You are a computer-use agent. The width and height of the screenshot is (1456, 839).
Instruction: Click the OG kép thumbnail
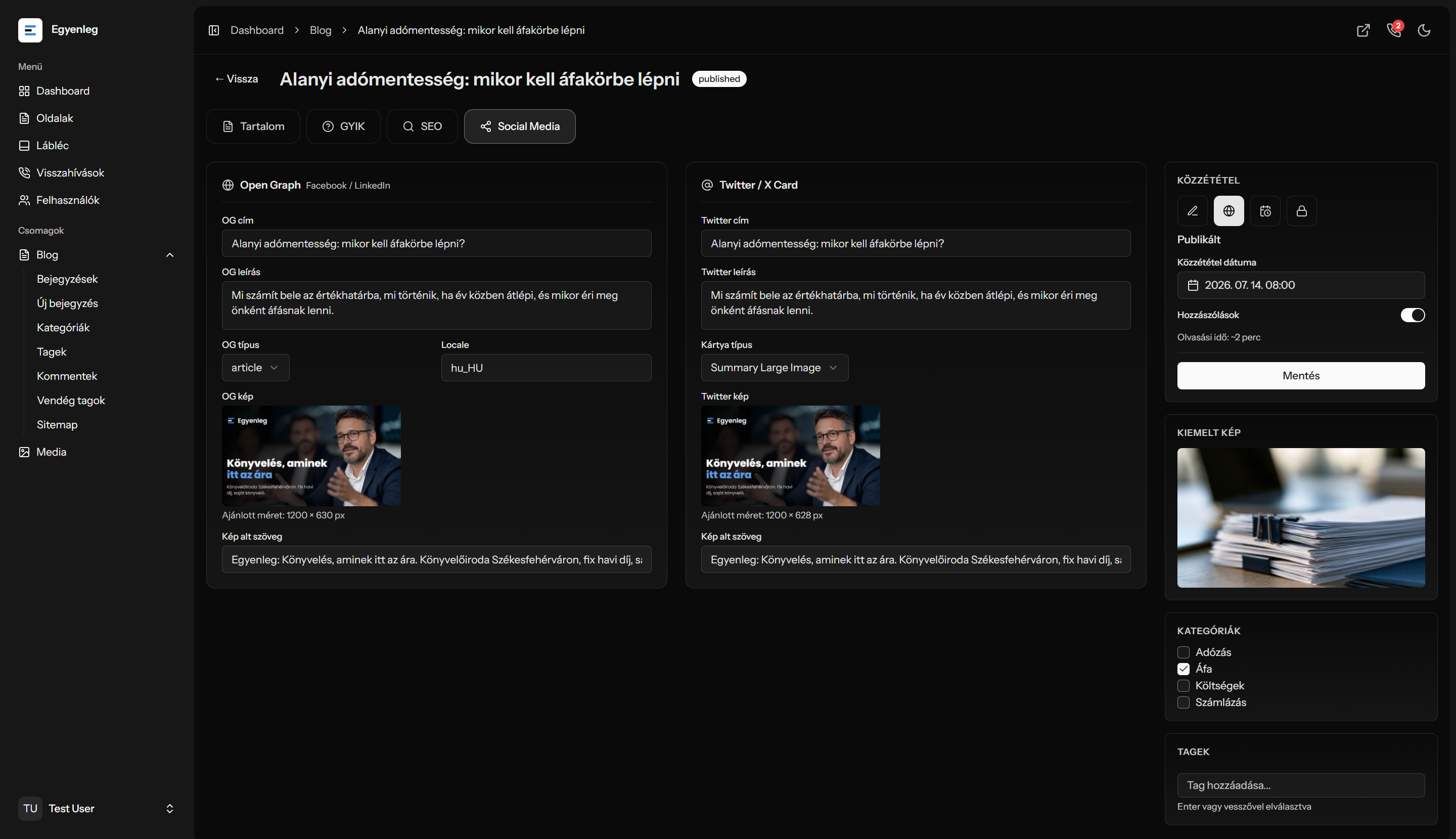[x=311, y=456]
